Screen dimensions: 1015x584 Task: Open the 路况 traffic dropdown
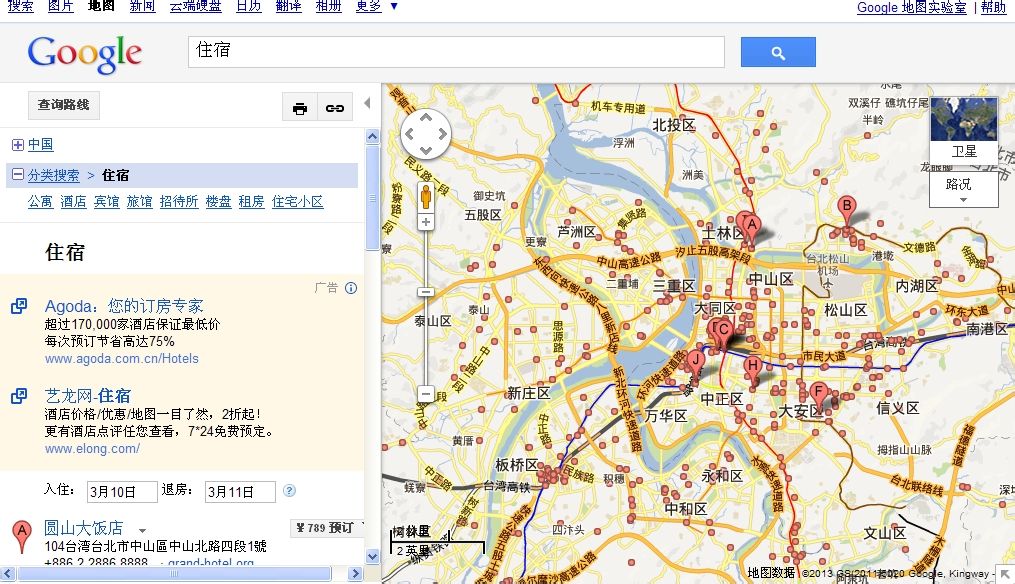pos(963,190)
